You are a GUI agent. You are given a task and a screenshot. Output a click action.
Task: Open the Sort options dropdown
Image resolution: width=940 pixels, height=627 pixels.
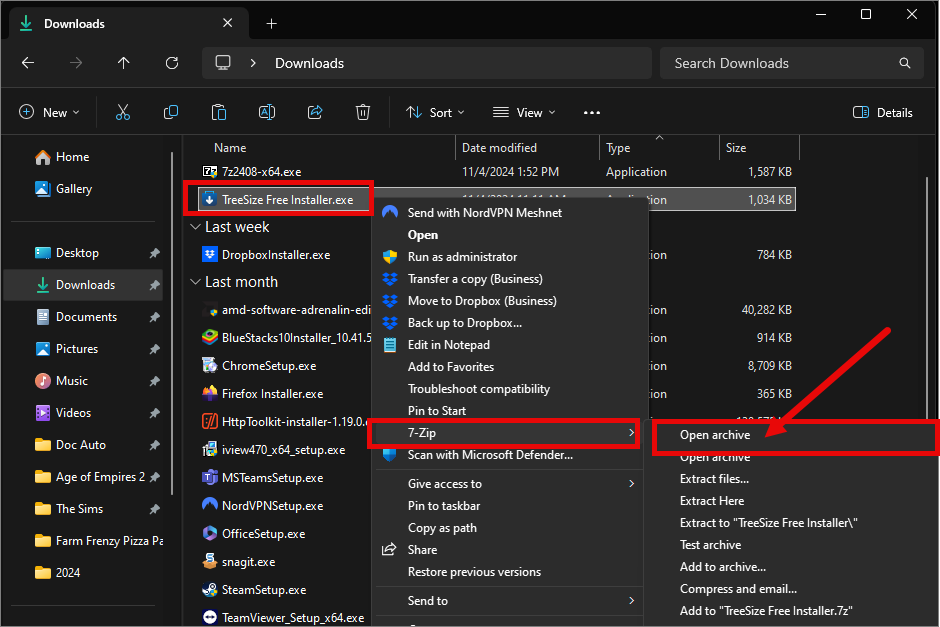(435, 112)
